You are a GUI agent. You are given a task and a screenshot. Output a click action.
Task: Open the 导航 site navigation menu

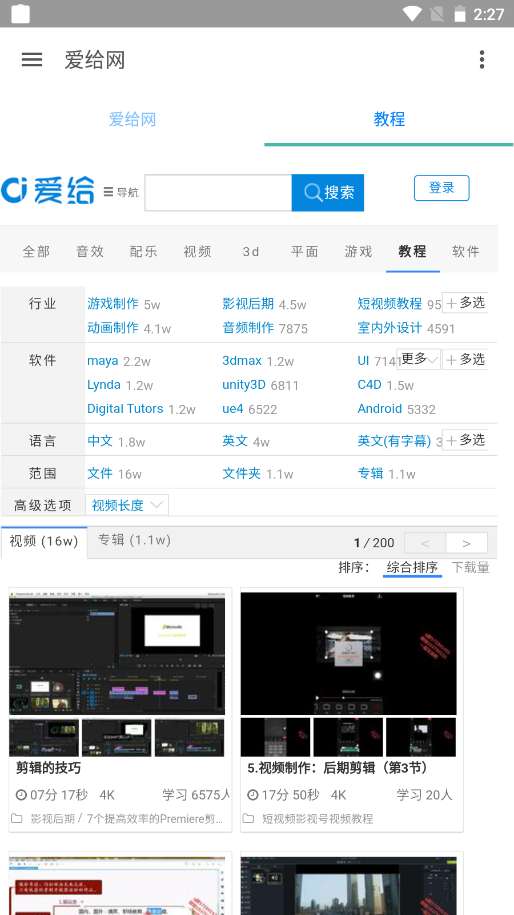pyautogui.click(x=121, y=192)
